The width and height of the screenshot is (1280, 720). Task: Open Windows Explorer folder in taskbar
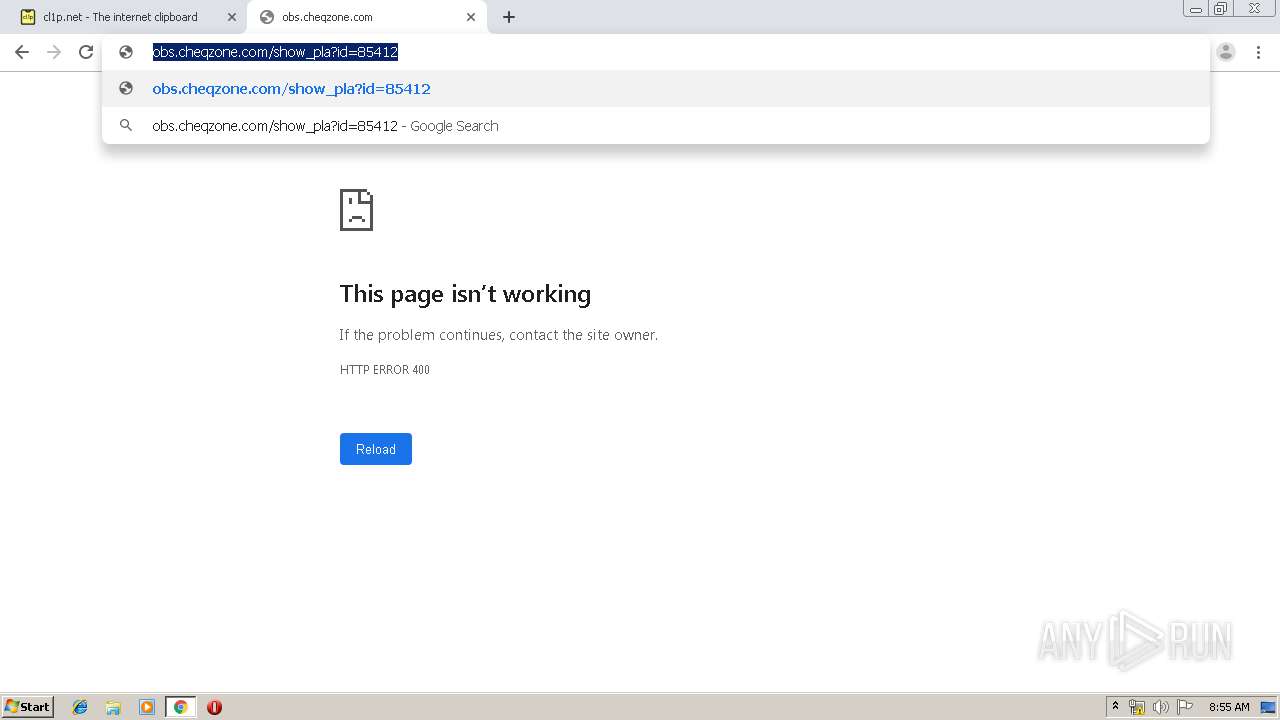[x=113, y=707]
